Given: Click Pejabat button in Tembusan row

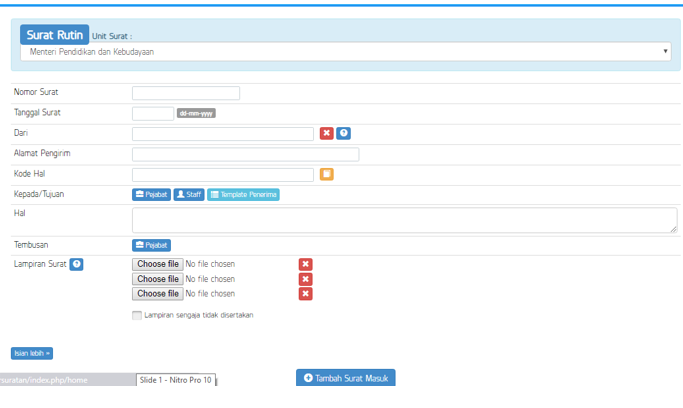Looking at the screenshot, I should (151, 244).
